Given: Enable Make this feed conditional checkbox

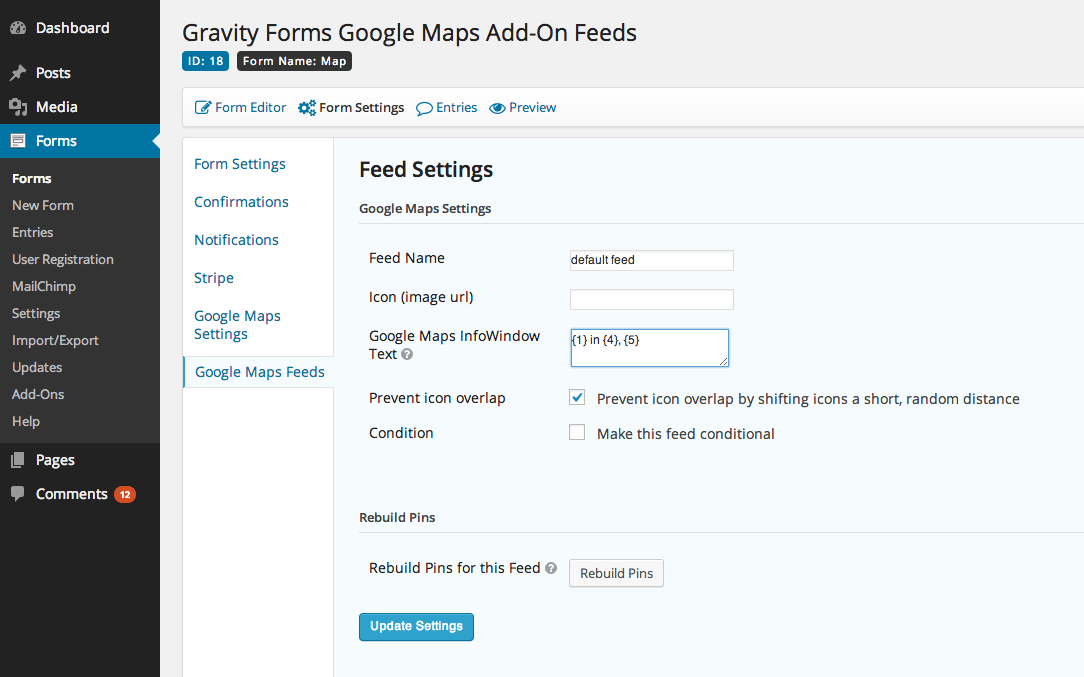Looking at the screenshot, I should pos(577,432).
